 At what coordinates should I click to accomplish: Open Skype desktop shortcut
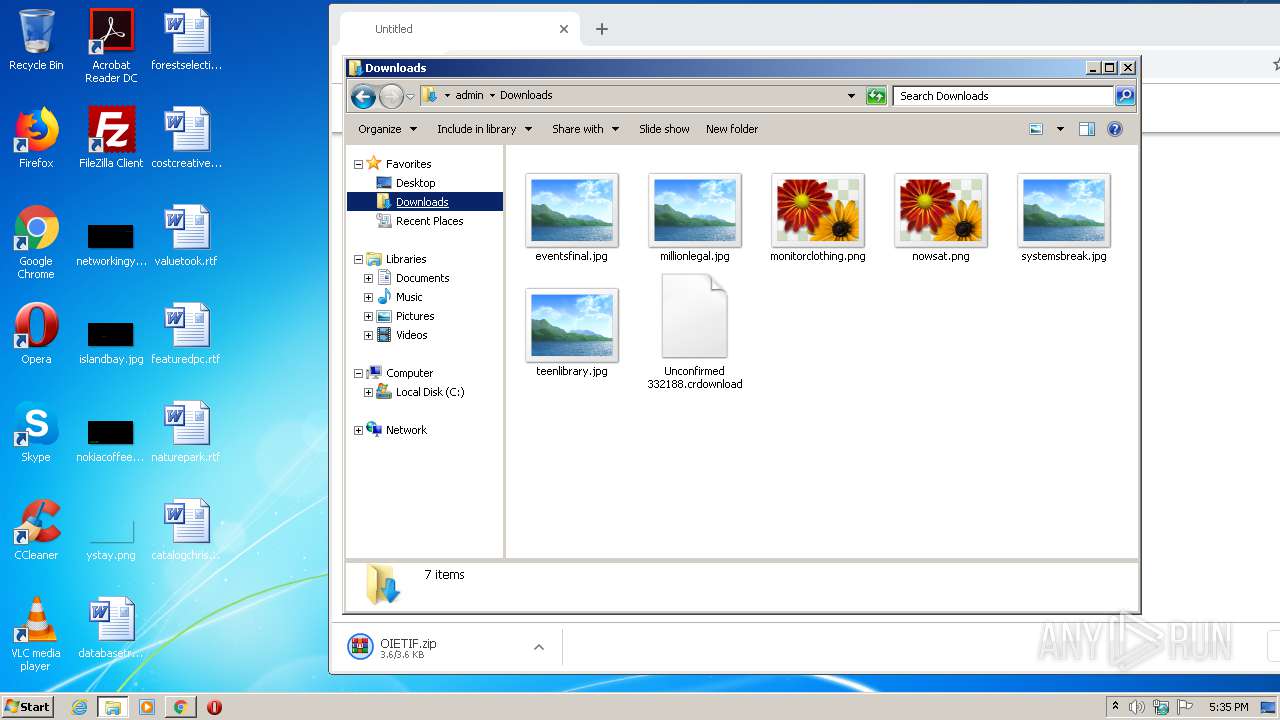(36, 432)
